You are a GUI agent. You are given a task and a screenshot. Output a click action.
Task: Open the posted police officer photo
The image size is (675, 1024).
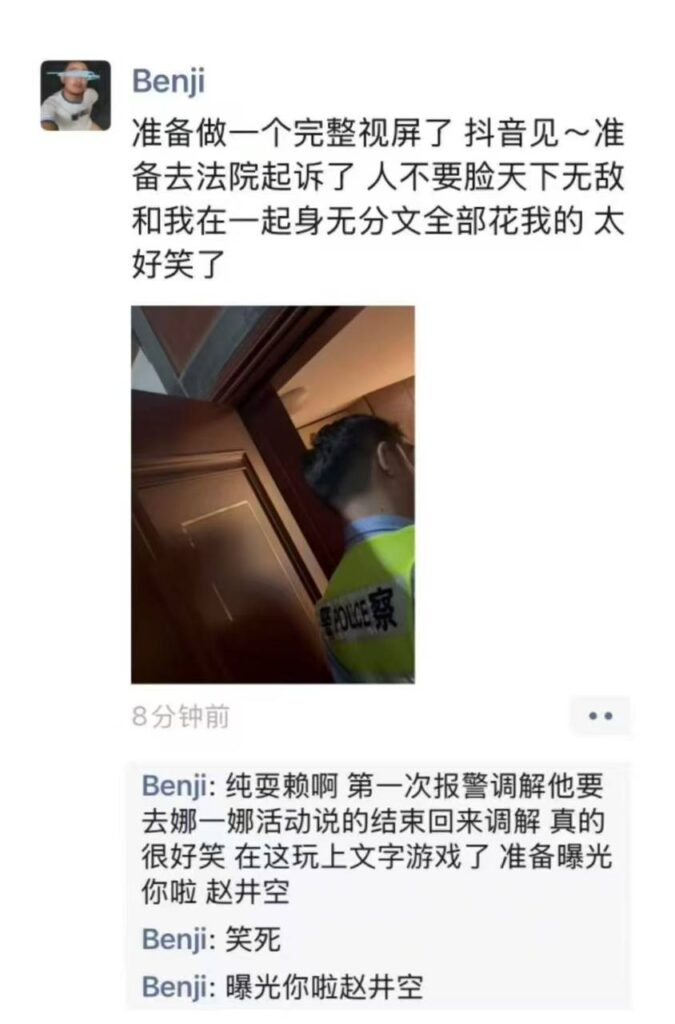(273, 494)
